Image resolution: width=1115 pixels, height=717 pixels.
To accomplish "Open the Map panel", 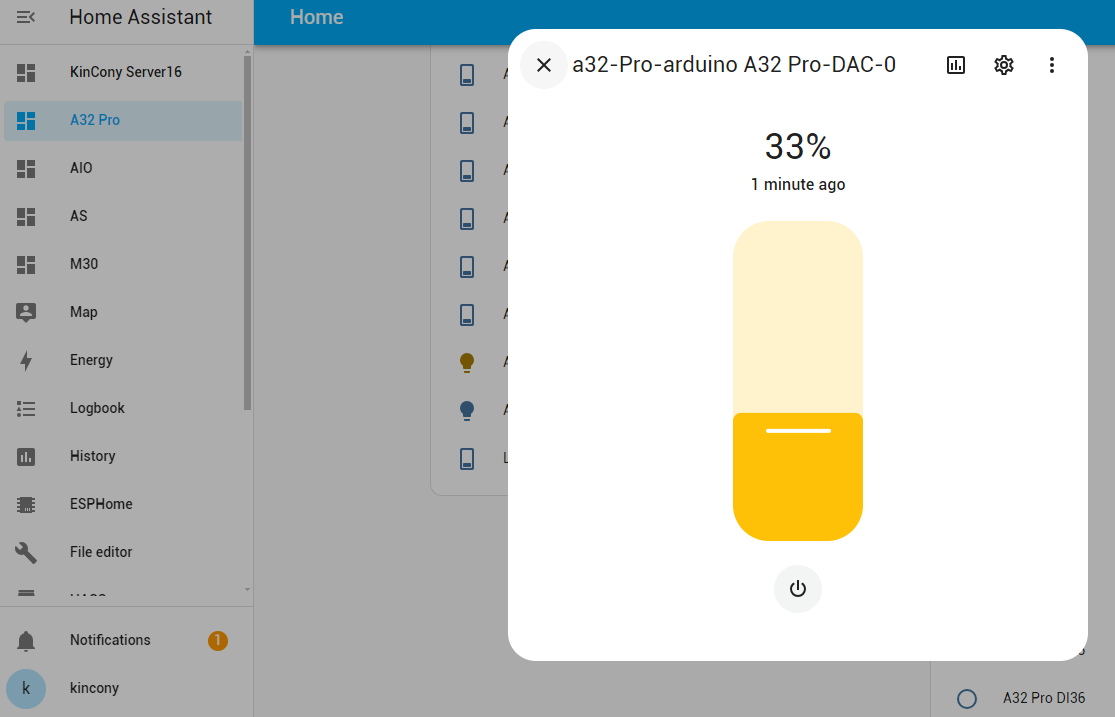I will pos(84,312).
